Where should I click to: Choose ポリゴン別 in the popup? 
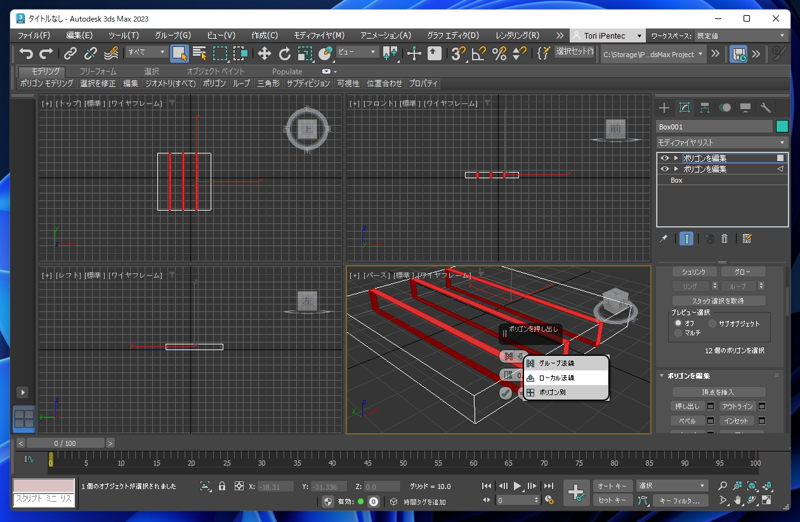pyautogui.click(x=566, y=392)
